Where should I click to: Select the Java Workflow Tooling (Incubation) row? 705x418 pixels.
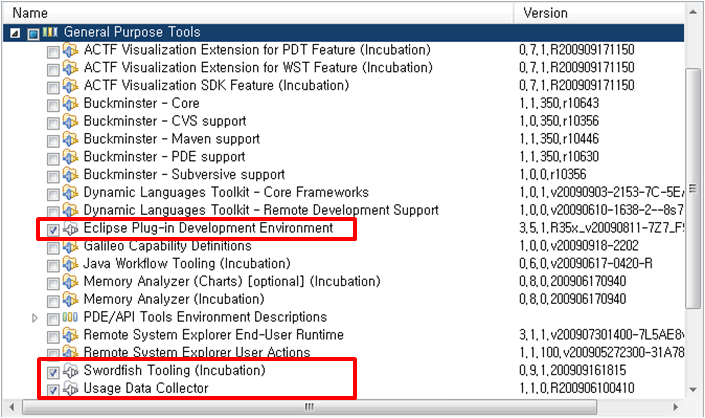[x=344, y=264]
